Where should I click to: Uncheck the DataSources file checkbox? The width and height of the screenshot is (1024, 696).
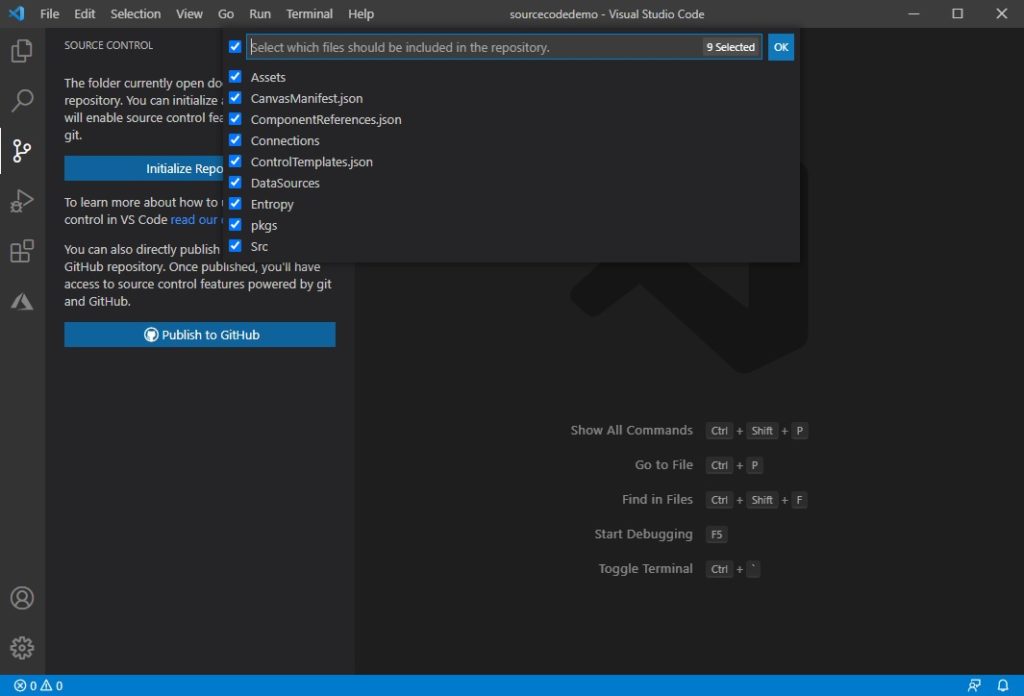(235, 182)
